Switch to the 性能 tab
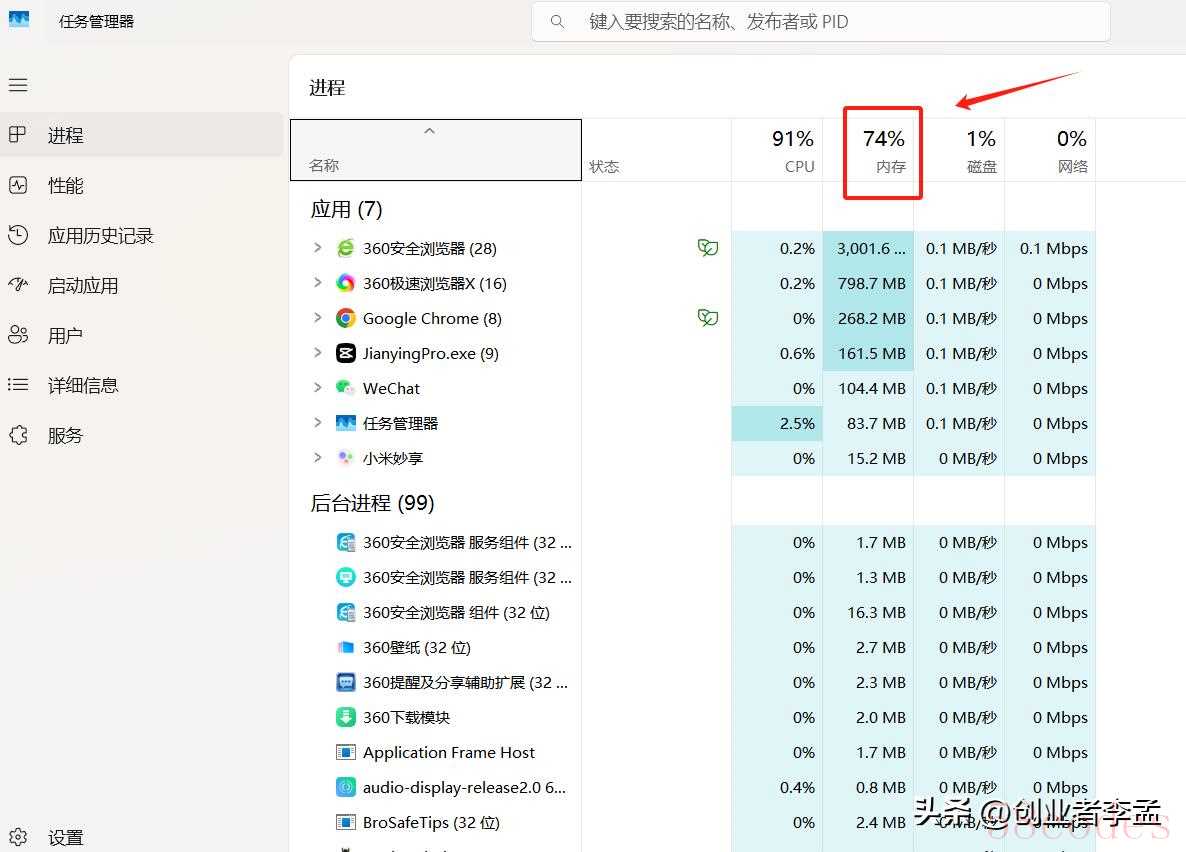Viewport: 1186px width, 852px height. [142, 185]
